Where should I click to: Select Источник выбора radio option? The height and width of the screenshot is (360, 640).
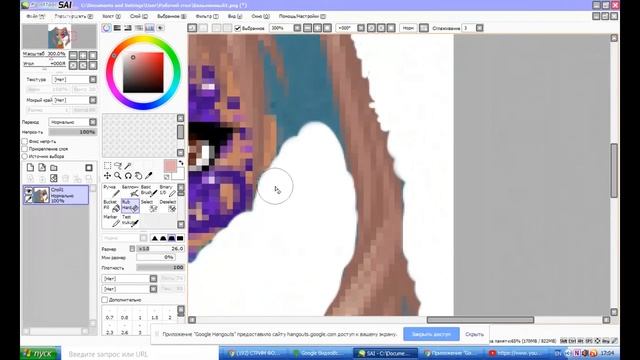coord(24,156)
